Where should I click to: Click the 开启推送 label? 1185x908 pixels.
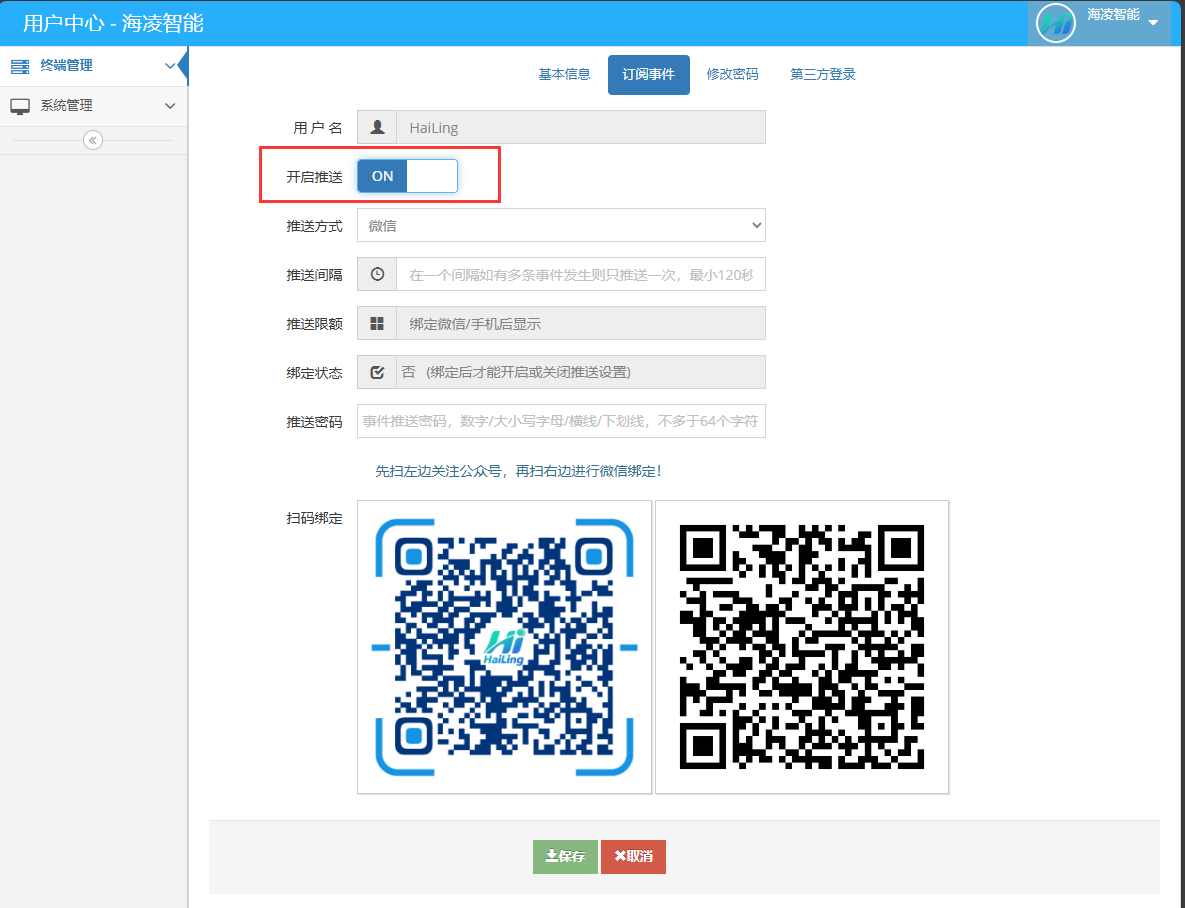click(x=314, y=177)
